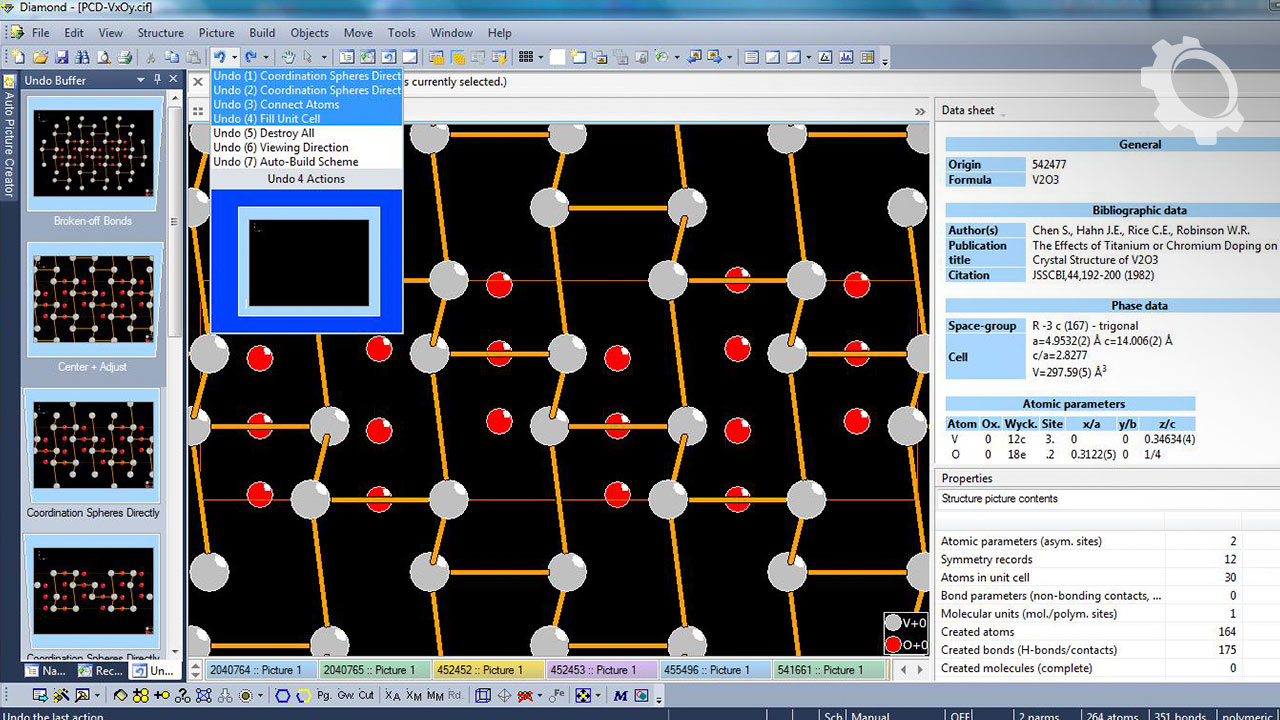Click the bold M icon in bottom toolbar

[620, 695]
